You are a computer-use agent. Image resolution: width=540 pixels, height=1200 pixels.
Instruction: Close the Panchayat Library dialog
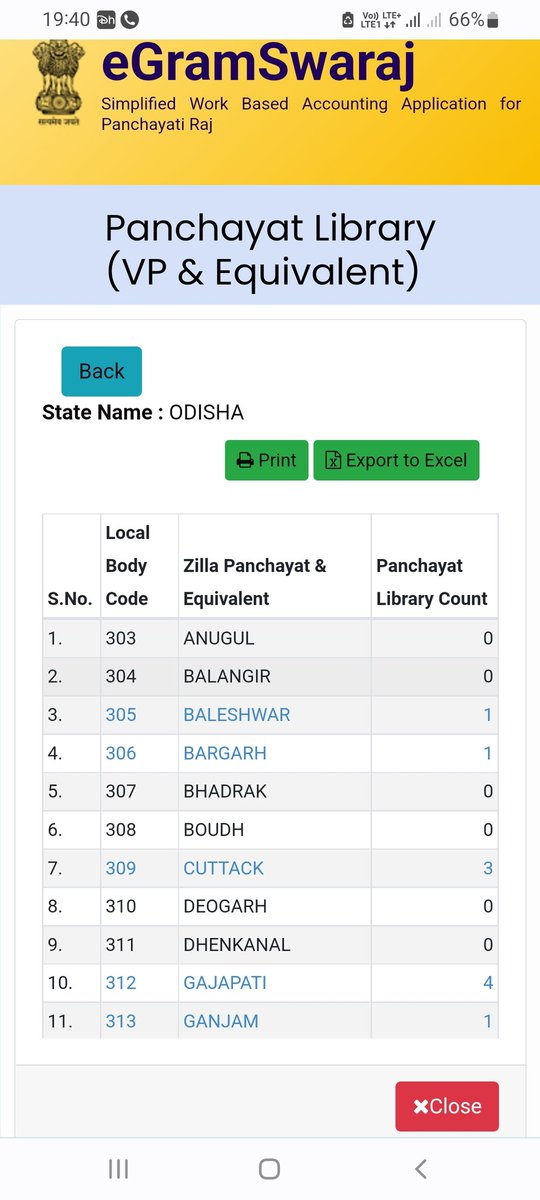tap(447, 1106)
